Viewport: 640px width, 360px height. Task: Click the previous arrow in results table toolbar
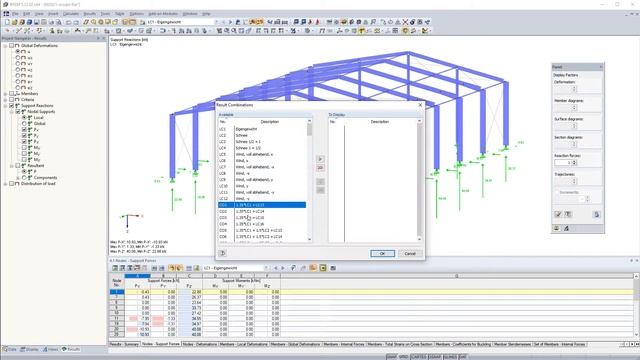[276, 268]
